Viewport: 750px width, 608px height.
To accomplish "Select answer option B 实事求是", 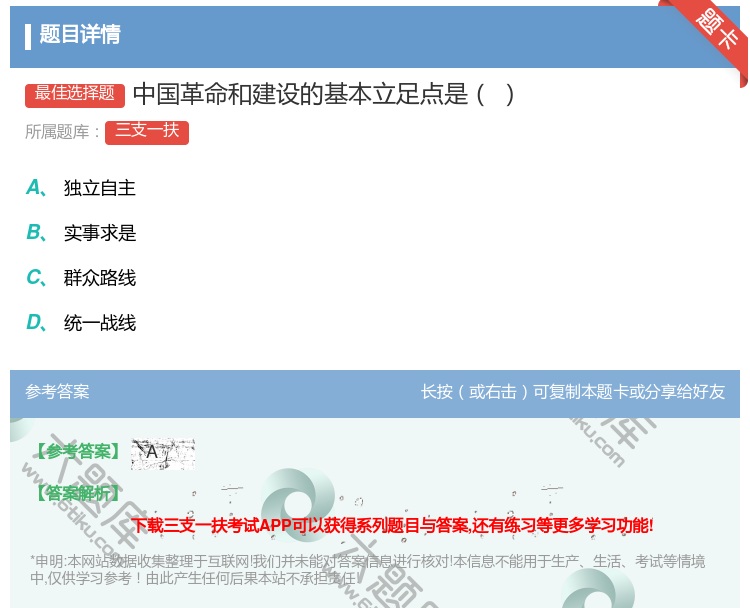I will (81, 233).
